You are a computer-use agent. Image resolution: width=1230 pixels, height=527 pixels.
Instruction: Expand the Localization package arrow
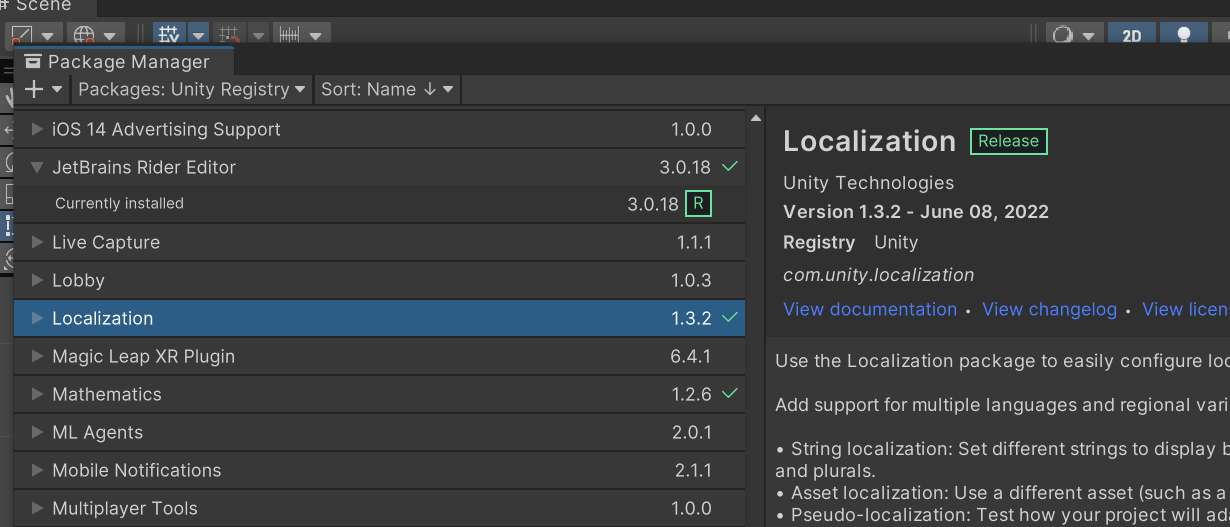[x=37, y=318]
